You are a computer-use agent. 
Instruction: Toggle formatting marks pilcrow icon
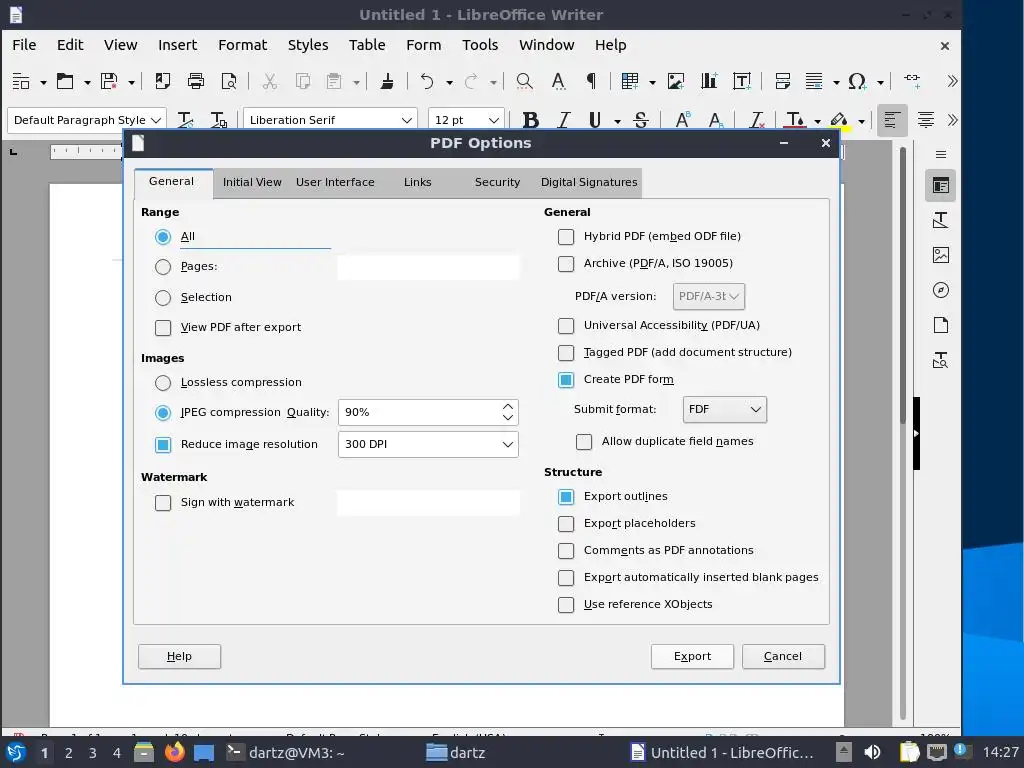[591, 81]
